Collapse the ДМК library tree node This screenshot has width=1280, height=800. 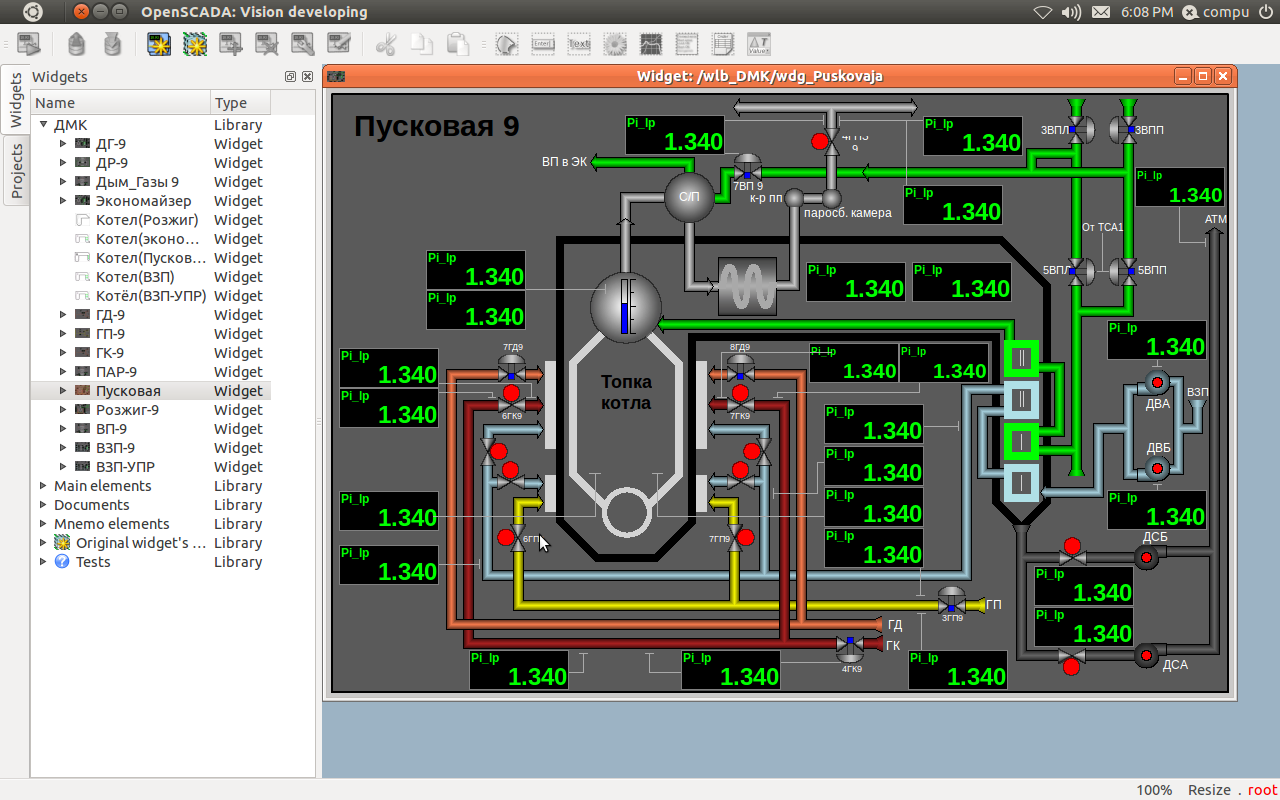(44, 125)
